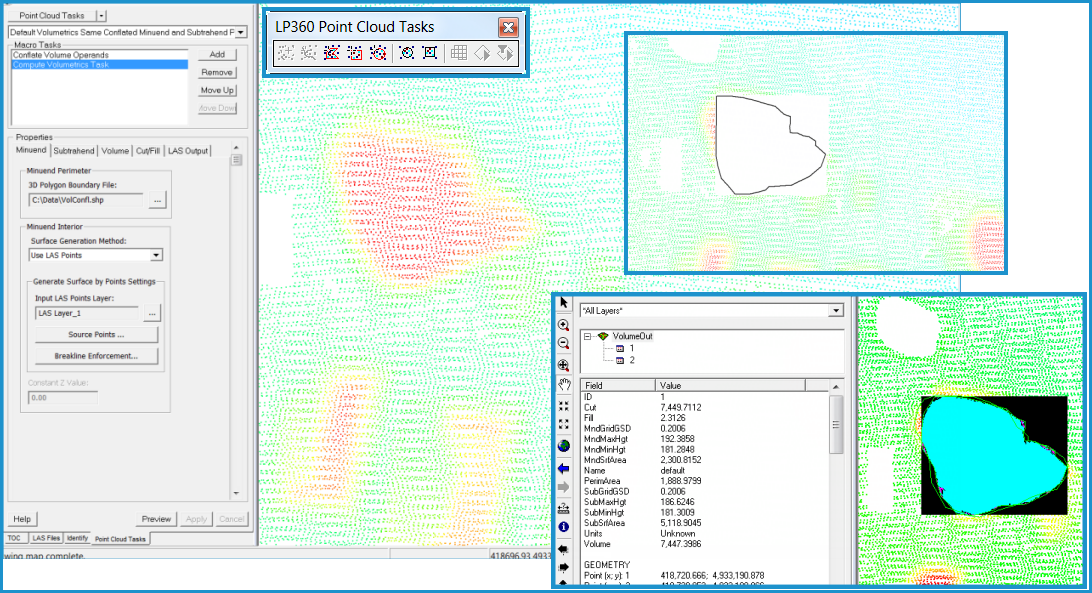Image resolution: width=1092 pixels, height=593 pixels.
Task: Open the Default Volumetrics macro dropdown
Action: (241, 33)
